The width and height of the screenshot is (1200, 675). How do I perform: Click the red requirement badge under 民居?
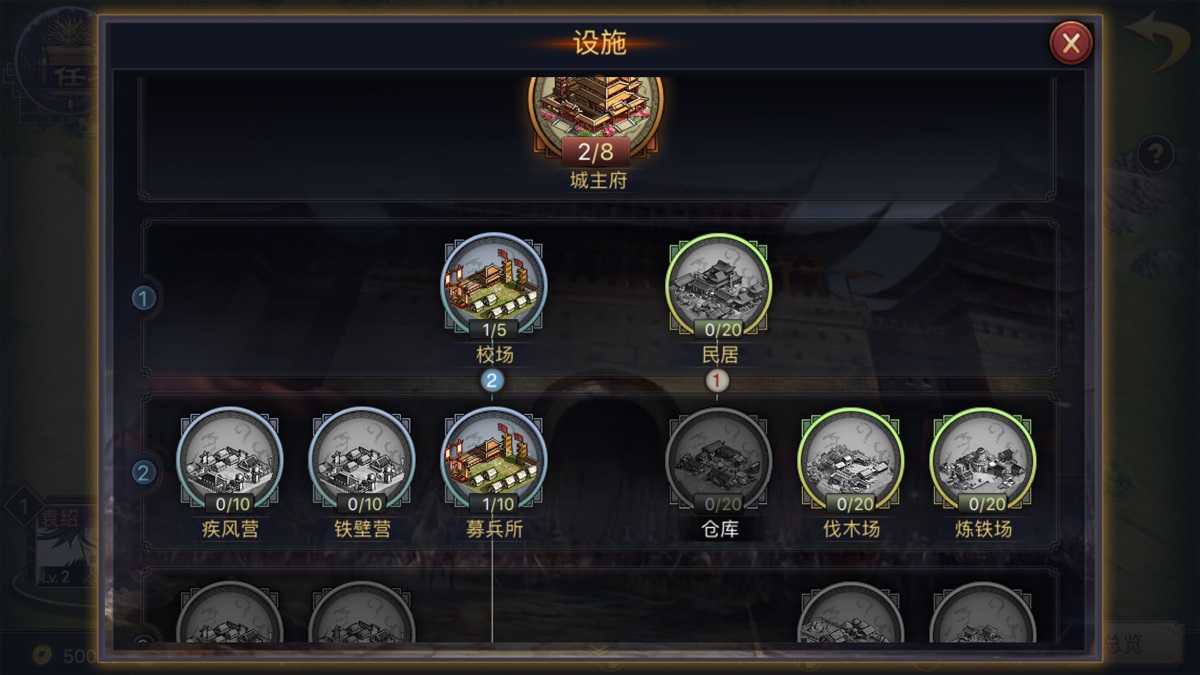point(716,380)
